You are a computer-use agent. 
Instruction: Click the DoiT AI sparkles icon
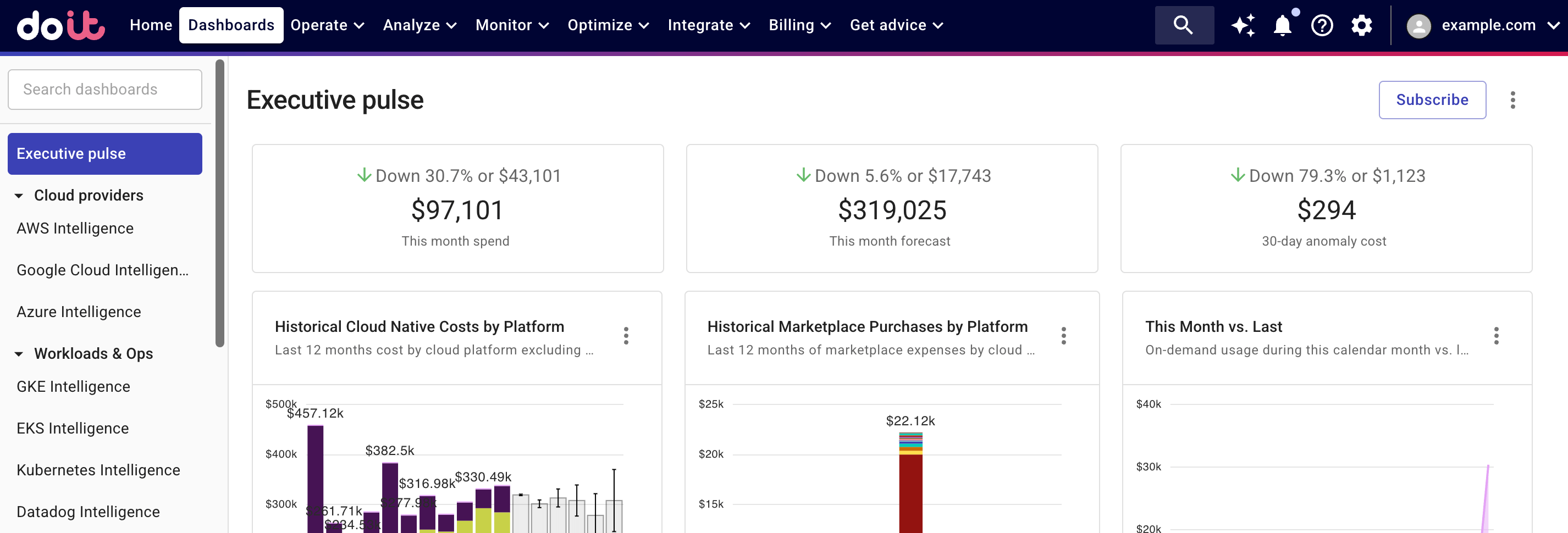[1243, 25]
